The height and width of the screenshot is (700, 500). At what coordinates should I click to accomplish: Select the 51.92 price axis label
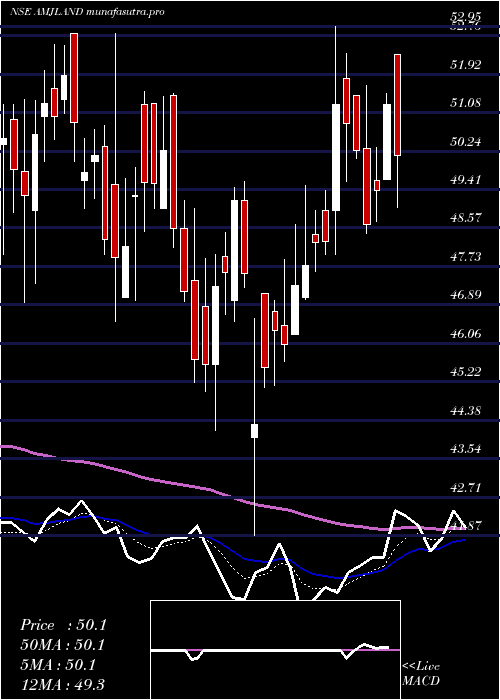(466, 65)
